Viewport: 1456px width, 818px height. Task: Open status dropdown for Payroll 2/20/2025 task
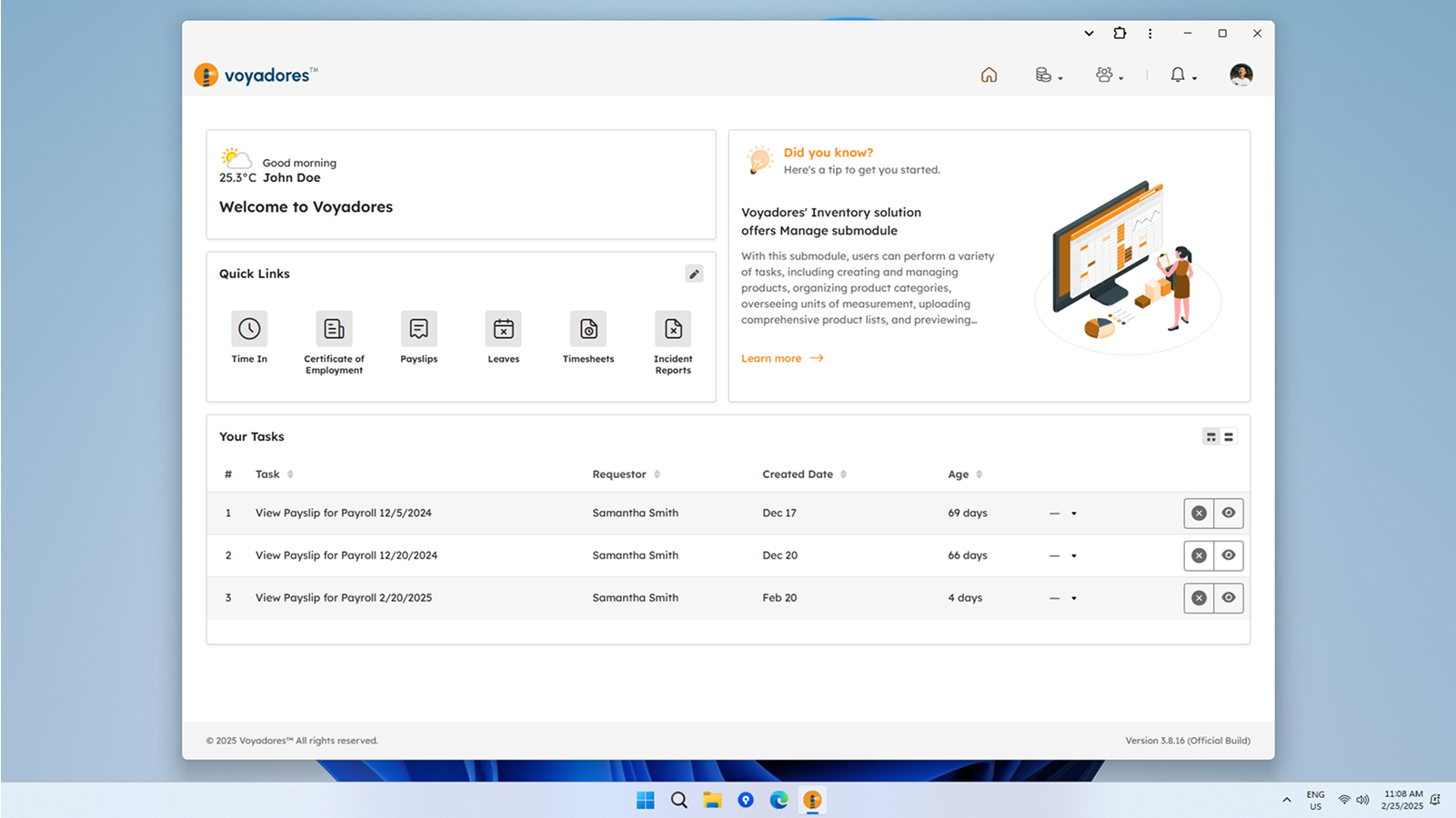pos(1063,598)
